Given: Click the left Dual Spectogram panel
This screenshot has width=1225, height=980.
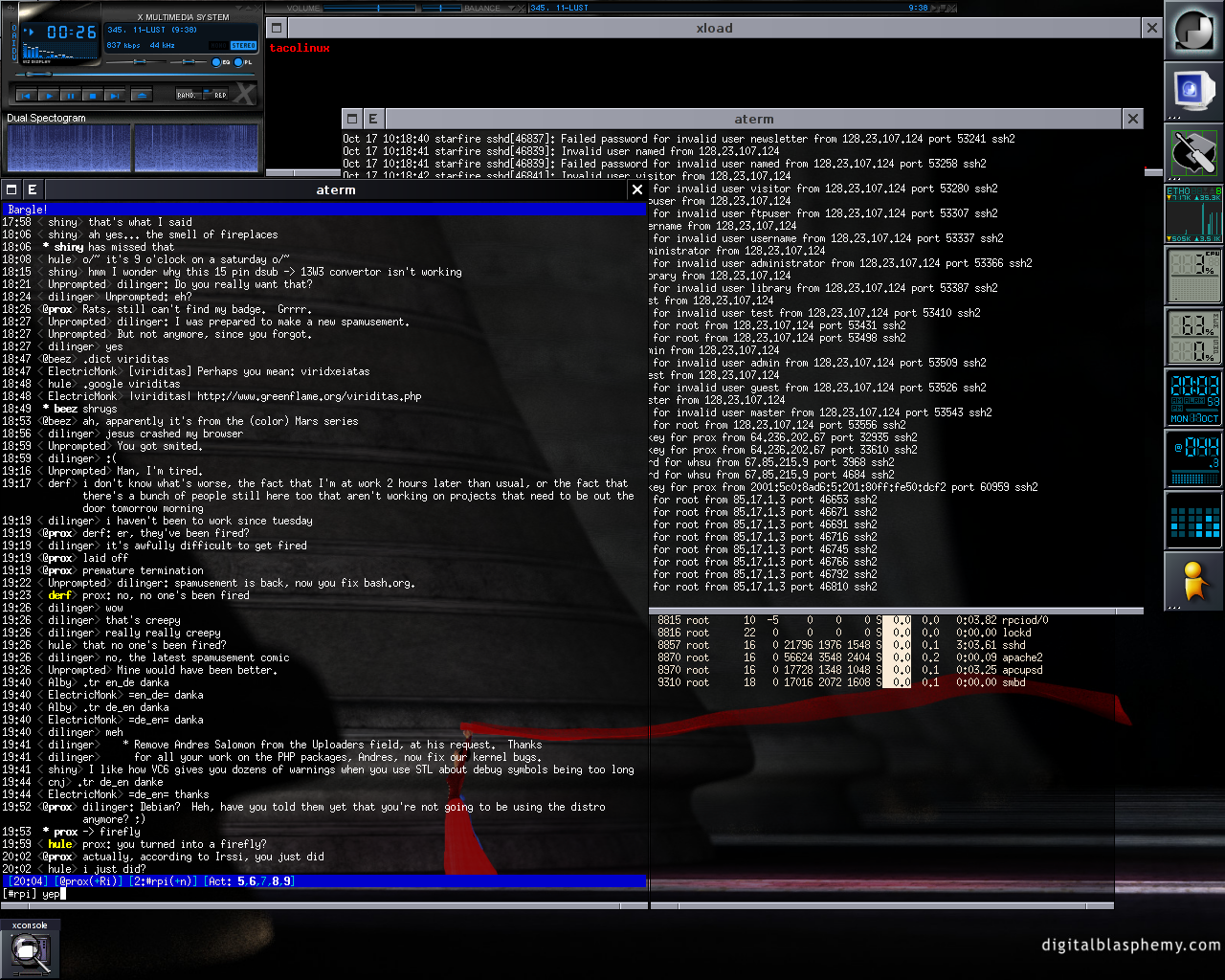Looking at the screenshot, I should pos(69,148).
